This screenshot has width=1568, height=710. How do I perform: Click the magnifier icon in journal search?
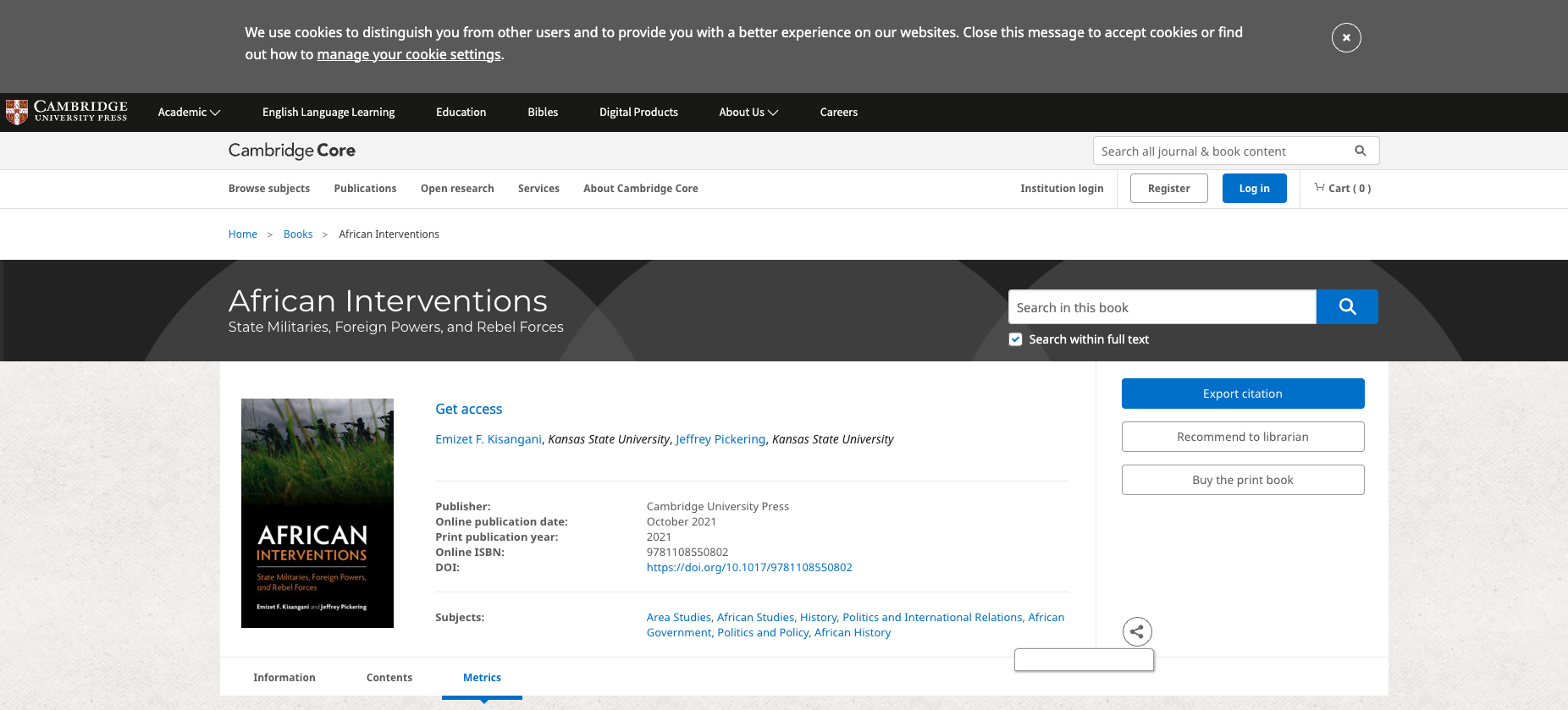pyautogui.click(x=1360, y=151)
